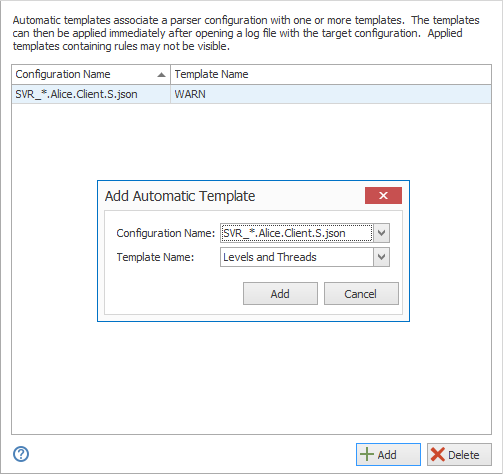Cancel the Add Automatic Template dialog
The image size is (503, 474).
point(361,294)
